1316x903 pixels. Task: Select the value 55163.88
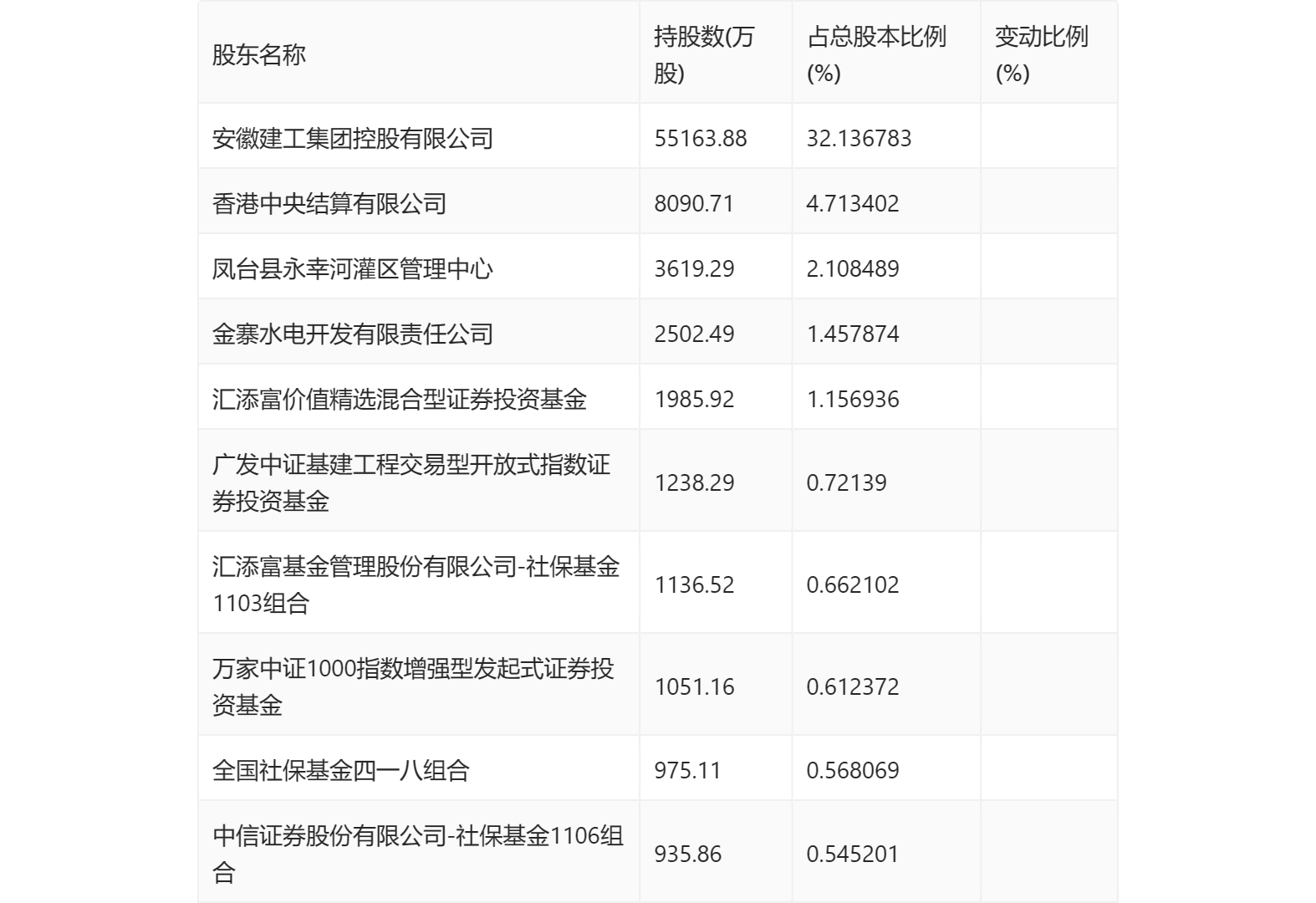[701, 138]
